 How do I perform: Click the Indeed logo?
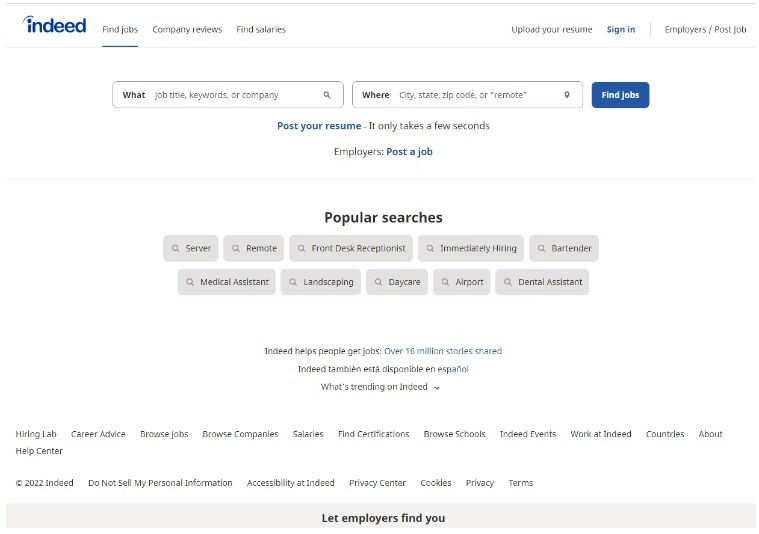point(55,25)
